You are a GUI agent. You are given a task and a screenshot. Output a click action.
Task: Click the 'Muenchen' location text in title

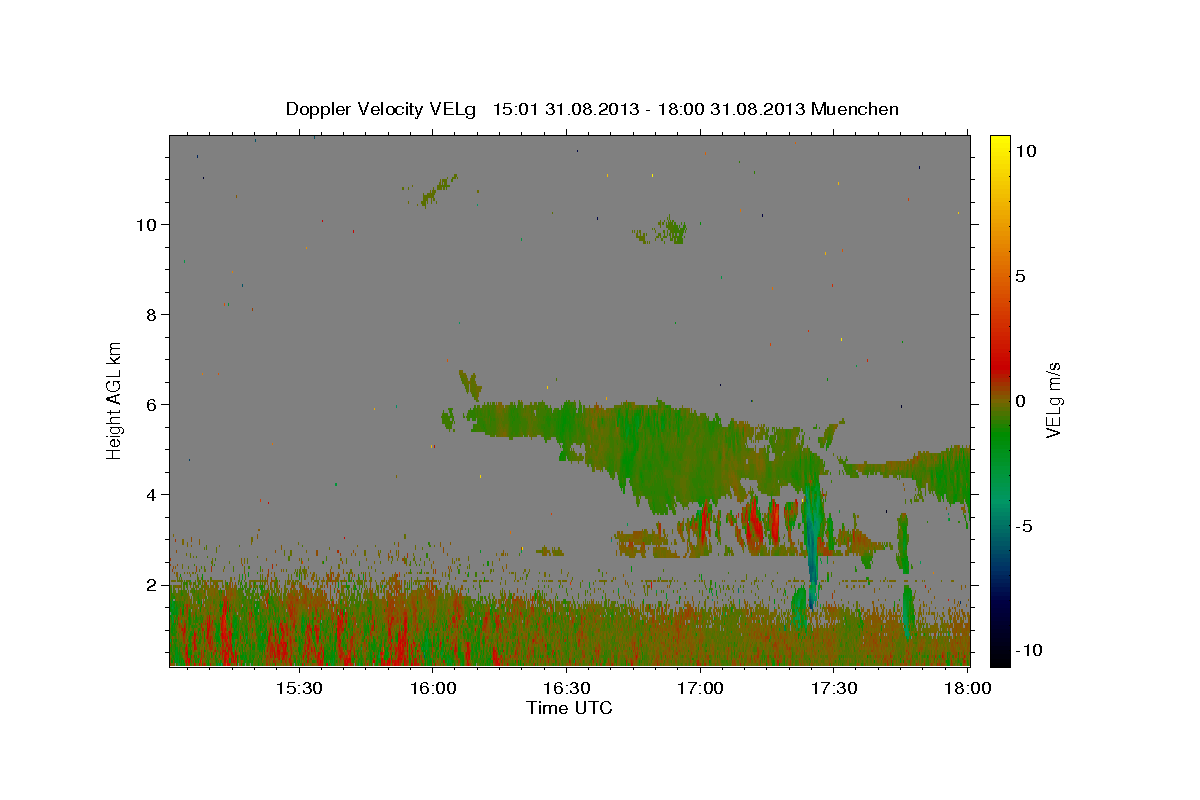pyautogui.click(x=855, y=109)
